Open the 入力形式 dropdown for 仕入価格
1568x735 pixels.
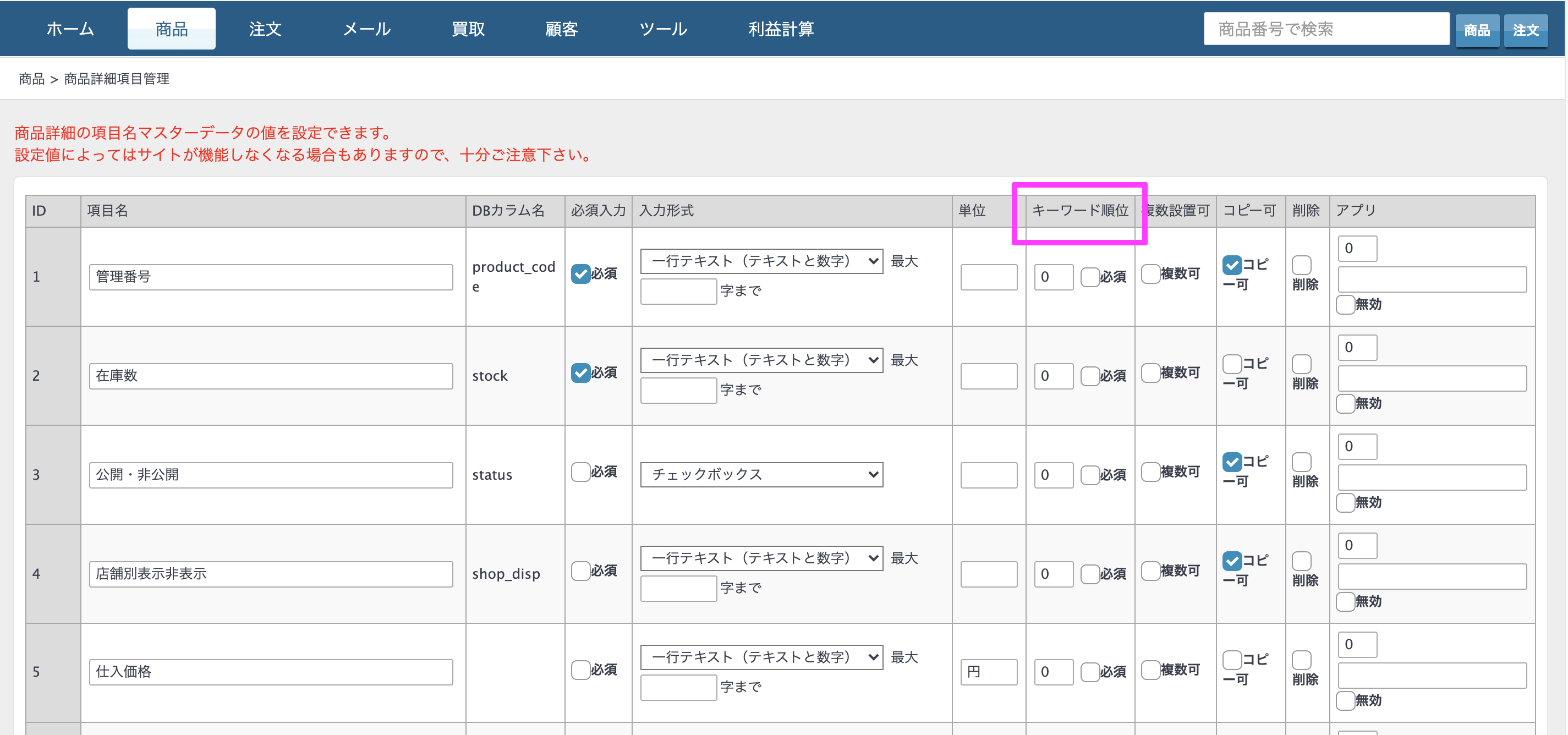761,657
